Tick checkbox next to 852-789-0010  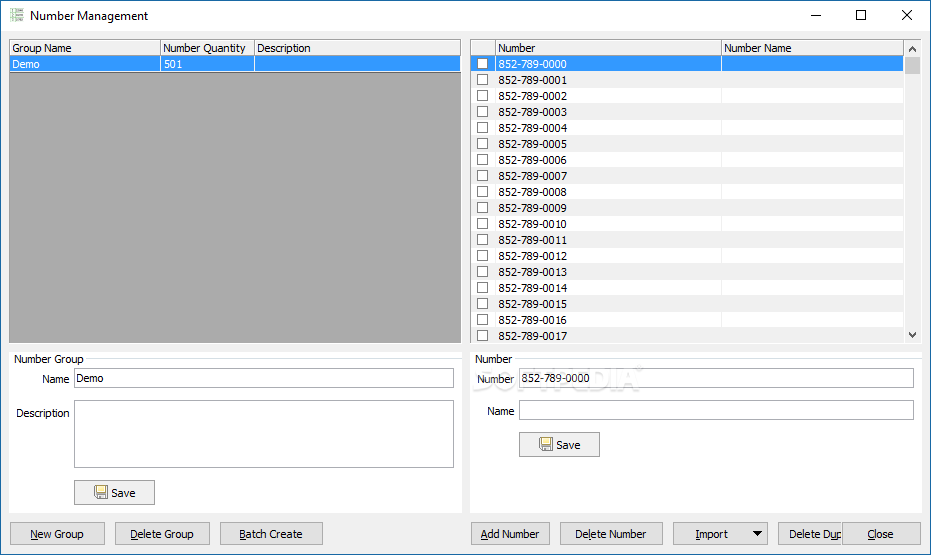483,224
